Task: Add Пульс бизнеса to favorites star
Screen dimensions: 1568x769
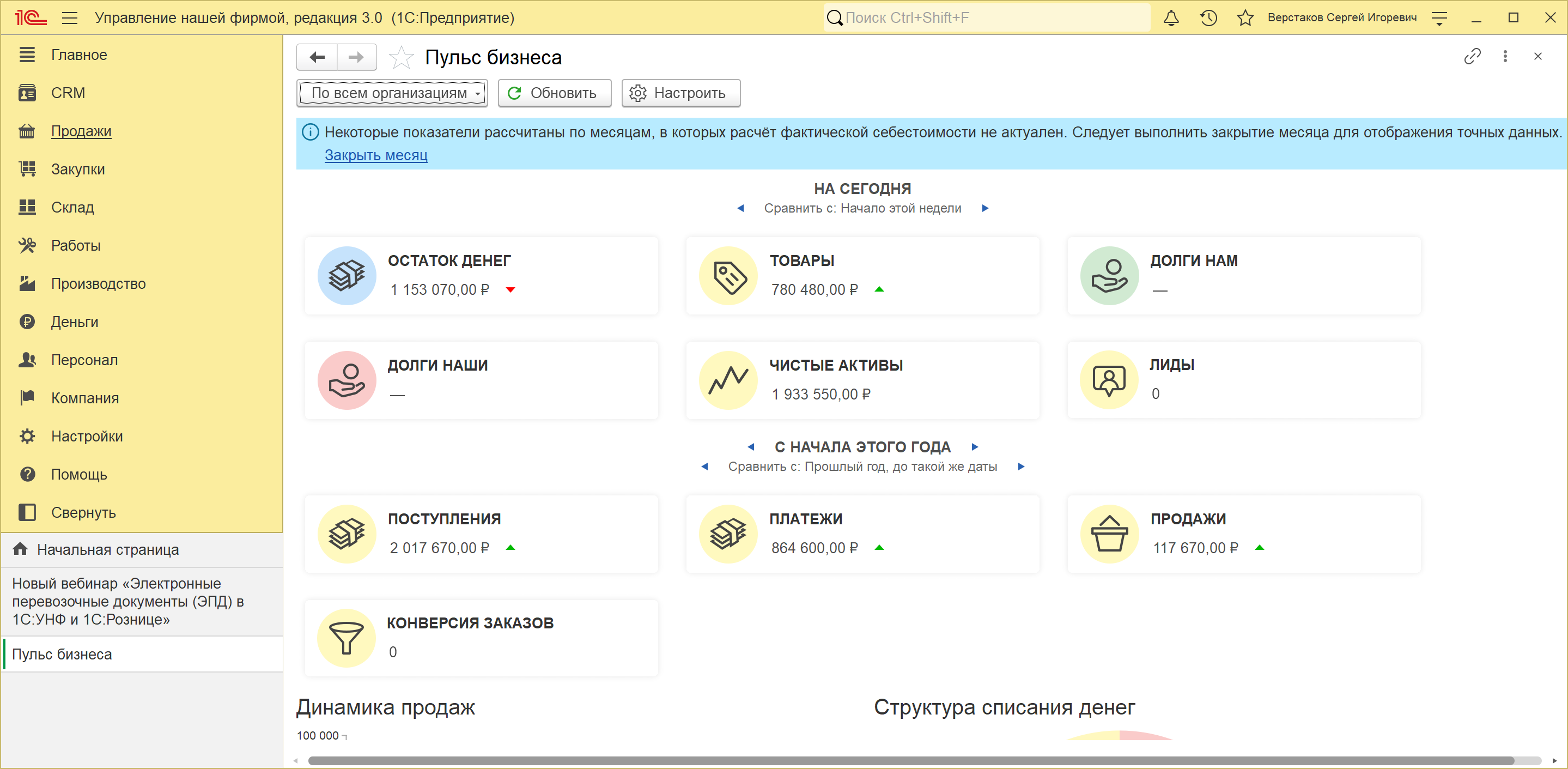Action: [401, 57]
